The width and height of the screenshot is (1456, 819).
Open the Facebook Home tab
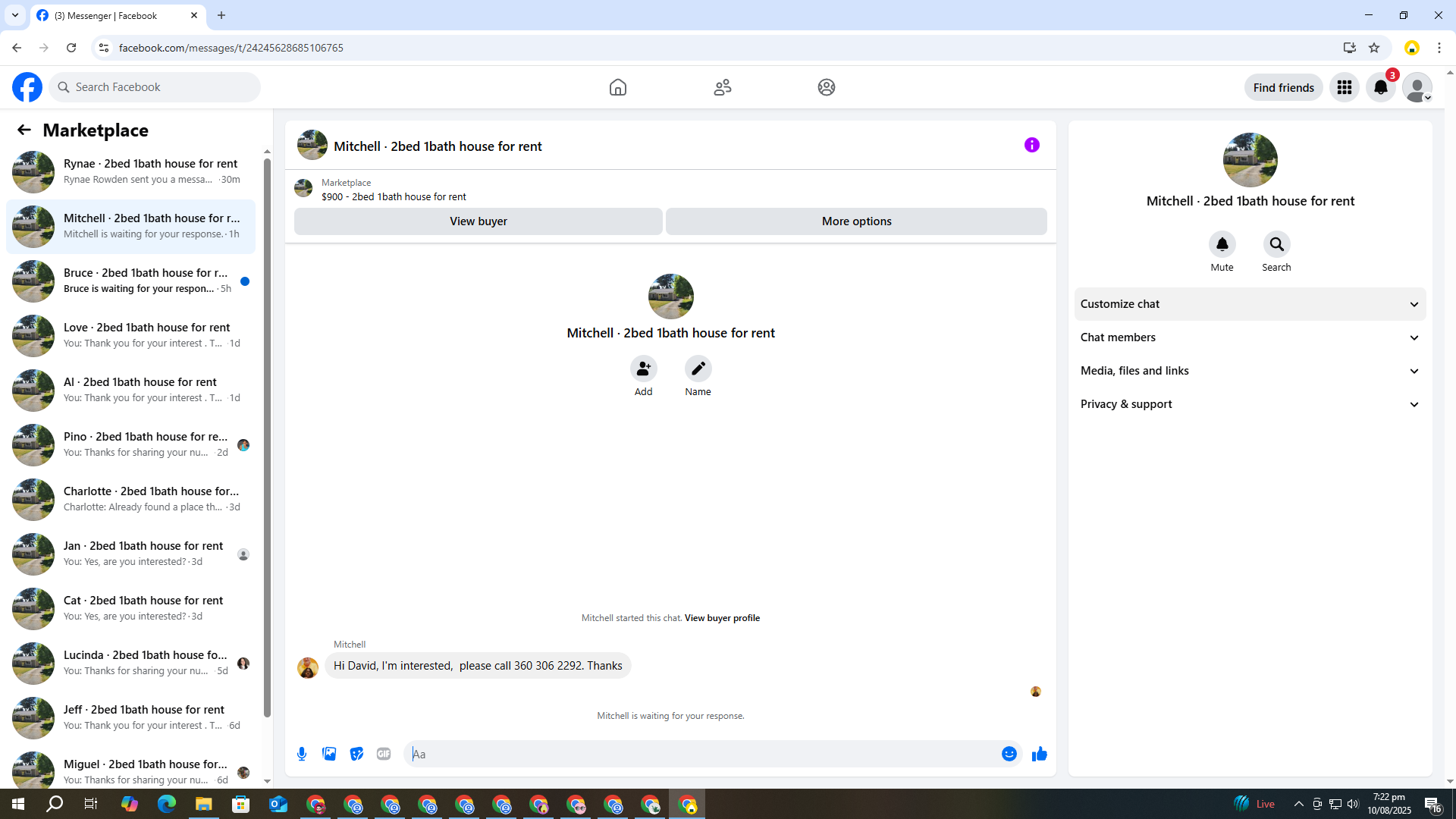coord(617,87)
